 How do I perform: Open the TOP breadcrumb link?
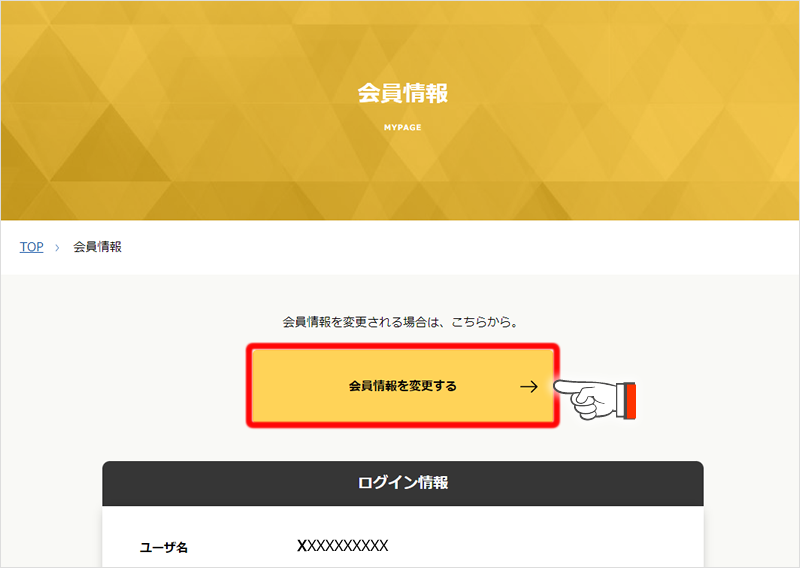32,247
